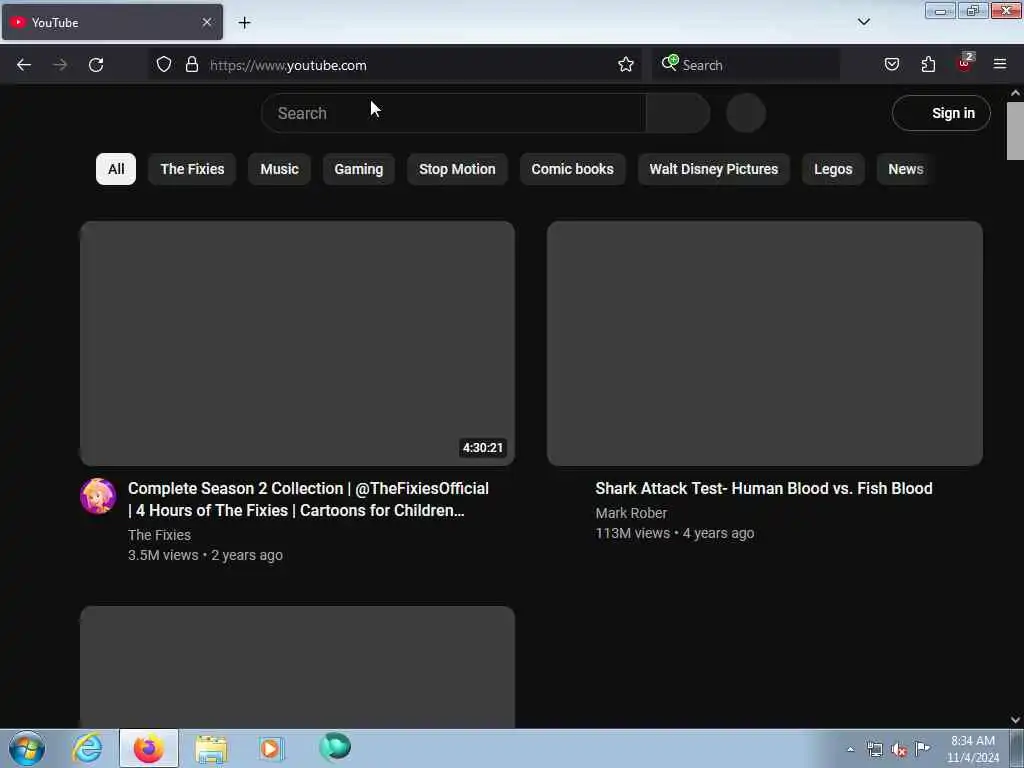Viewport: 1024px width, 768px height.
Task: View site security via the padlock icon
Action: click(x=191, y=64)
